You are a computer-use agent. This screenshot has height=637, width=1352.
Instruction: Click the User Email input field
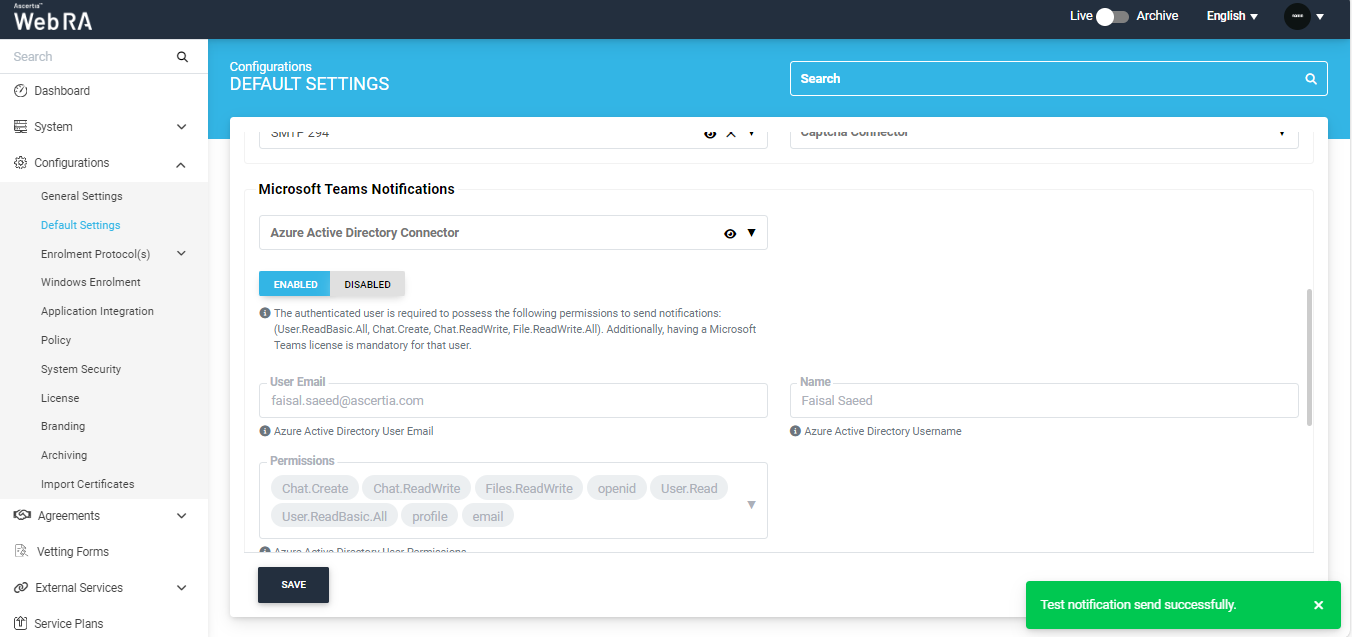(x=513, y=401)
